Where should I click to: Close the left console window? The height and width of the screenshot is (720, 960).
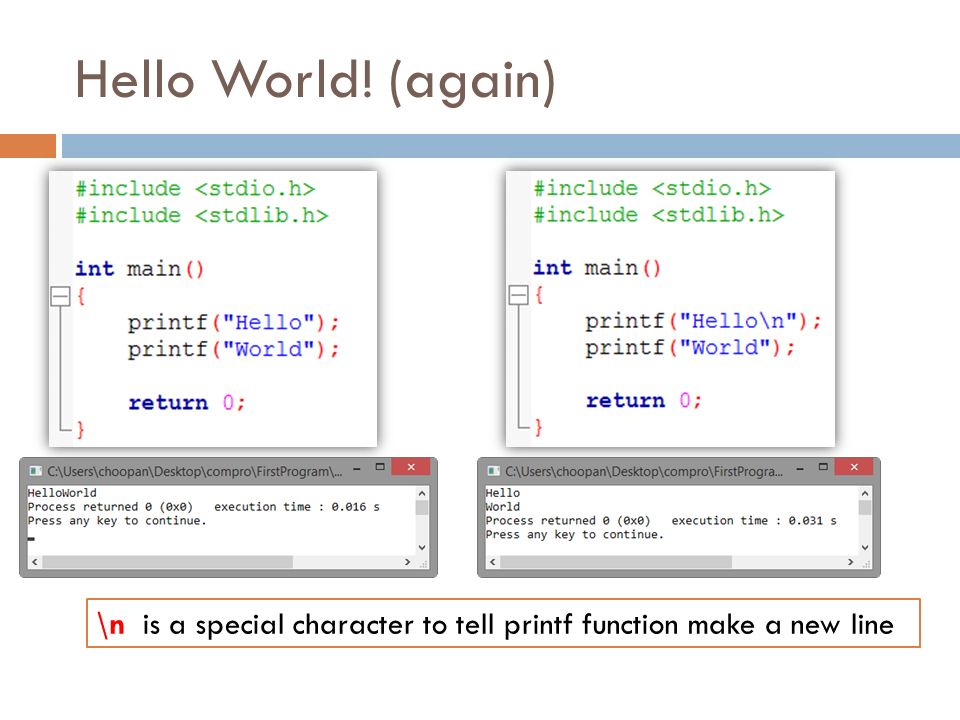coord(411,467)
